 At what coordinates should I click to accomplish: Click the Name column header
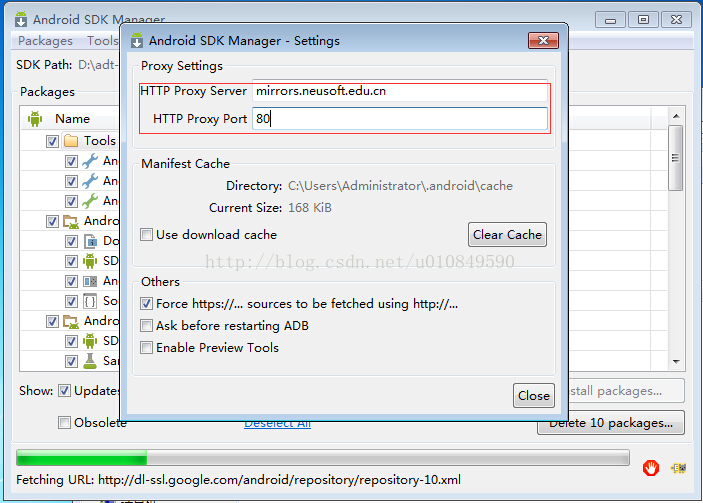pyautogui.click(x=72, y=119)
